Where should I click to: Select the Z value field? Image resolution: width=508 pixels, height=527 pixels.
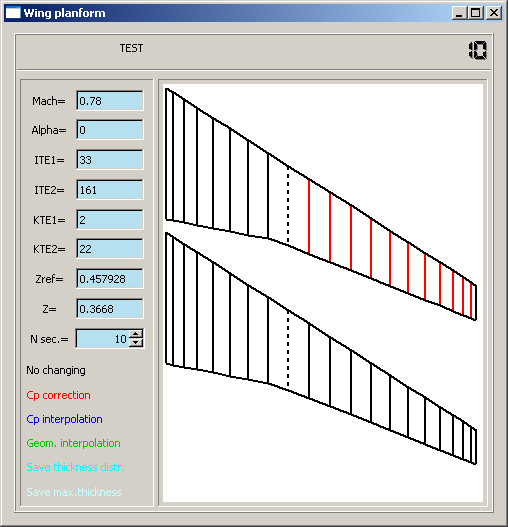(x=110, y=308)
